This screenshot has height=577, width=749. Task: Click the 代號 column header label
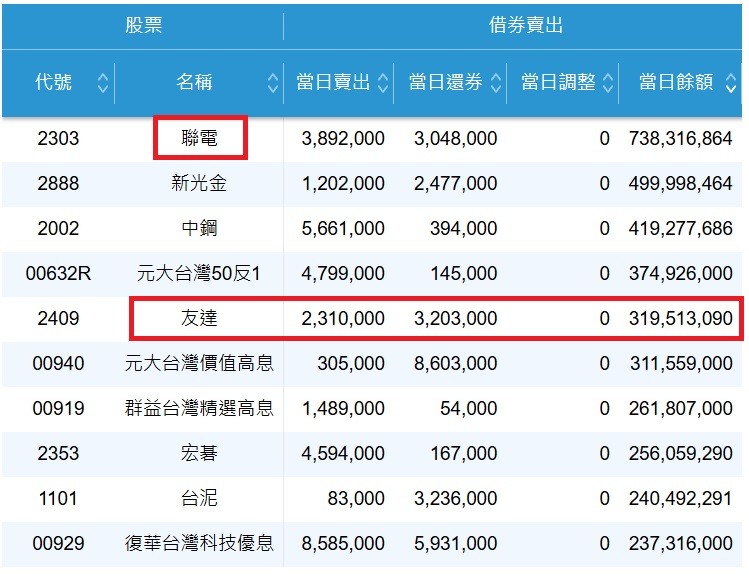[x=54, y=82]
